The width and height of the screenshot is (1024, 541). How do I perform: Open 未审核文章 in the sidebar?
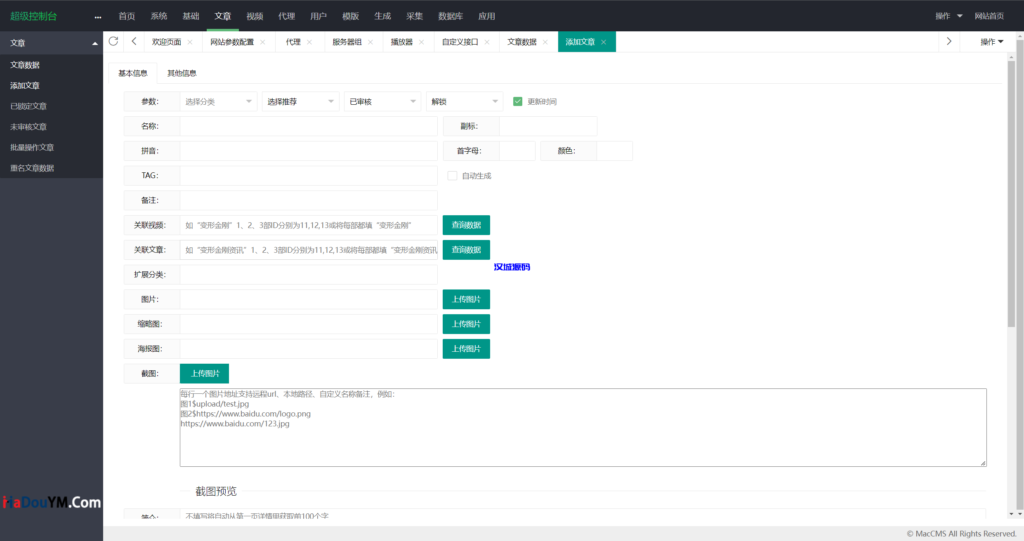tap(29, 127)
